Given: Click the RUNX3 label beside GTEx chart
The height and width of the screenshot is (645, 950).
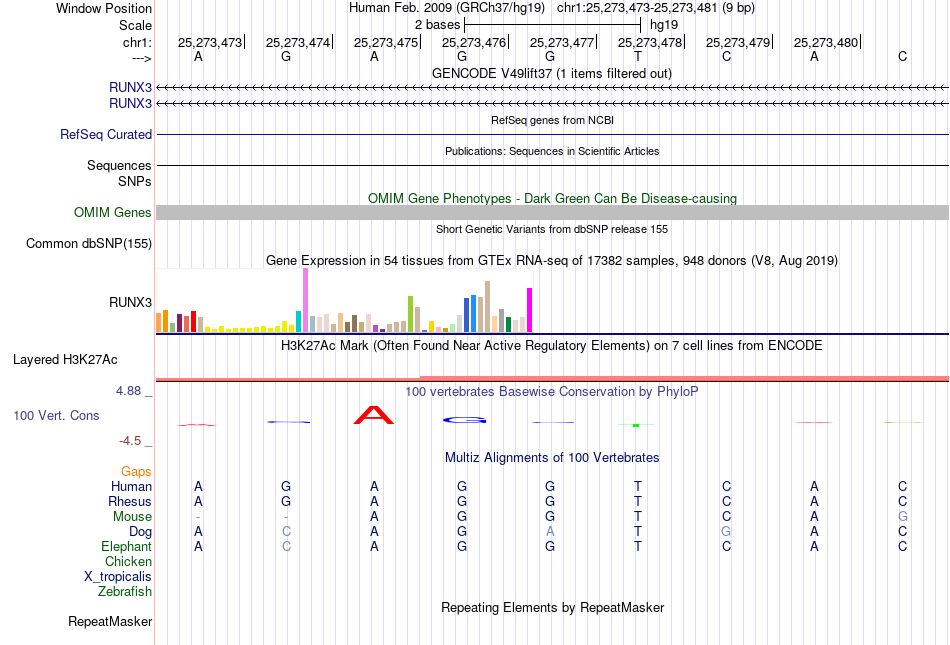Looking at the screenshot, I should (130, 302).
